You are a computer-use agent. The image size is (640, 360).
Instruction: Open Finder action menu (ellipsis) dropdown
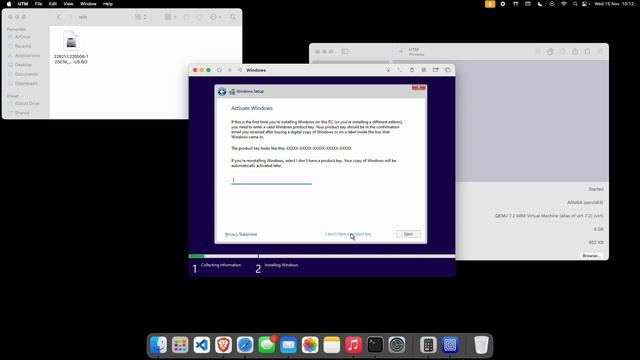pyautogui.click(x=216, y=17)
